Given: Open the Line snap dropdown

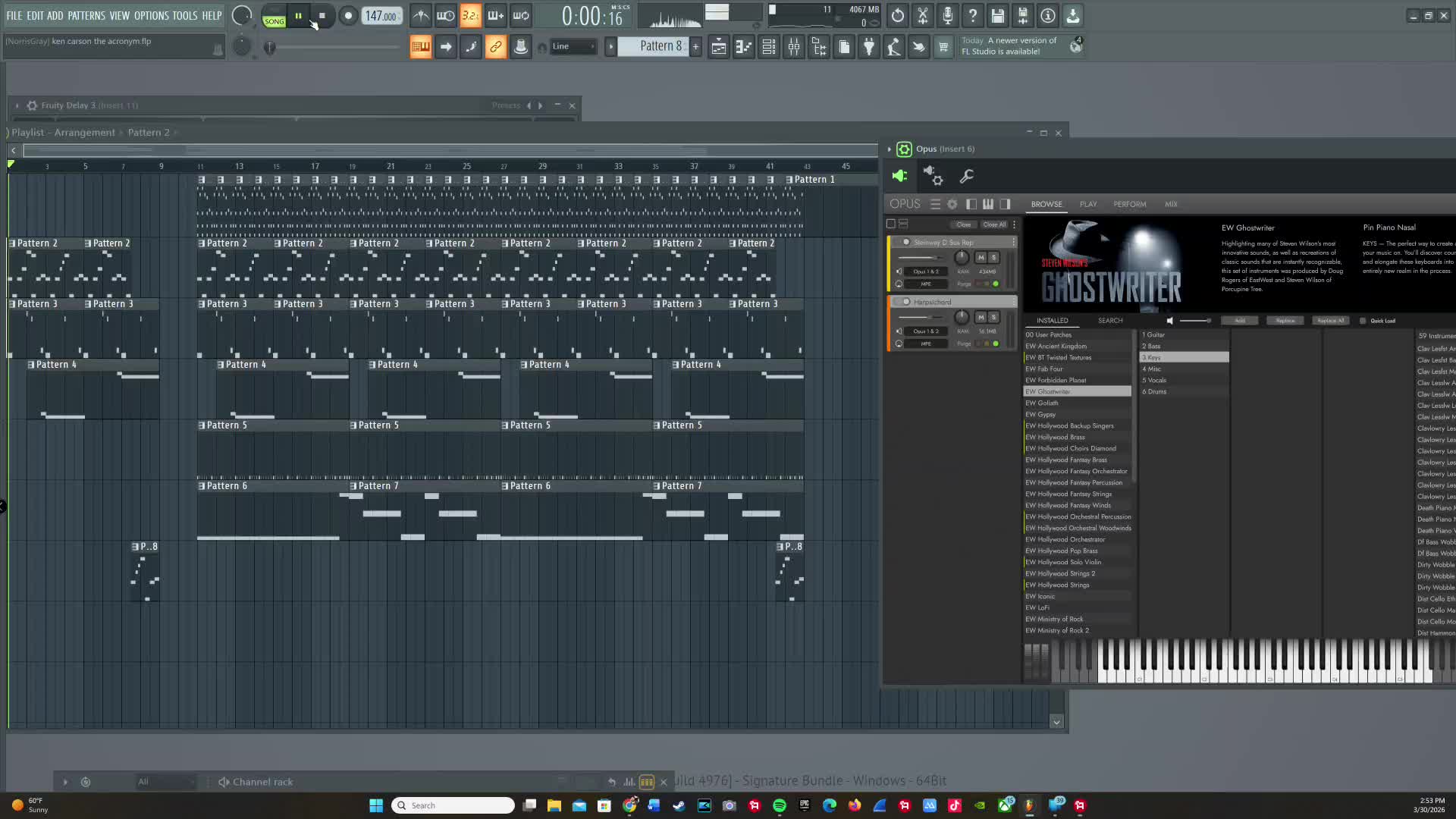Looking at the screenshot, I should (573, 46).
